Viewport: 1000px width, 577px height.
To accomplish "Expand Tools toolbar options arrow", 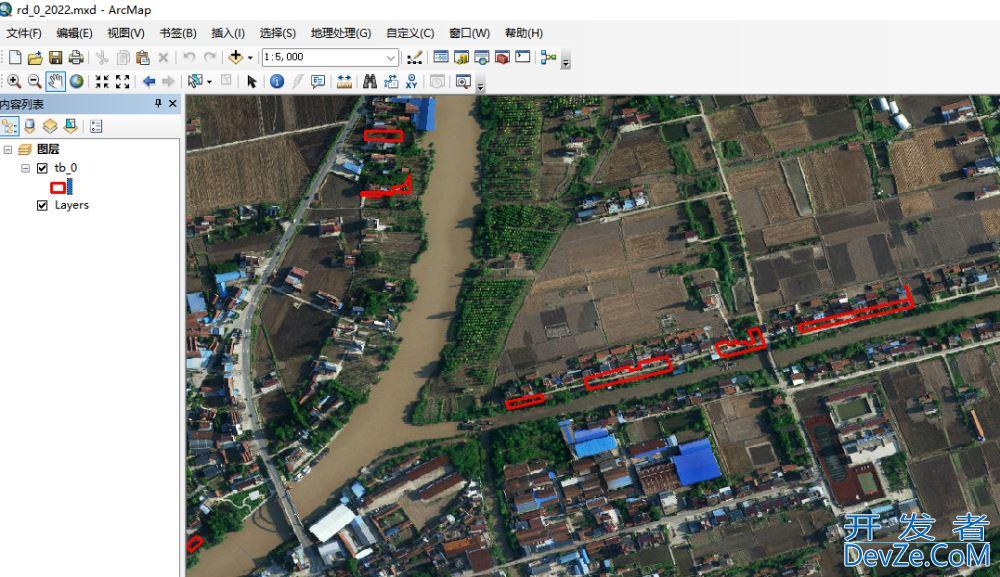I will [481, 85].
